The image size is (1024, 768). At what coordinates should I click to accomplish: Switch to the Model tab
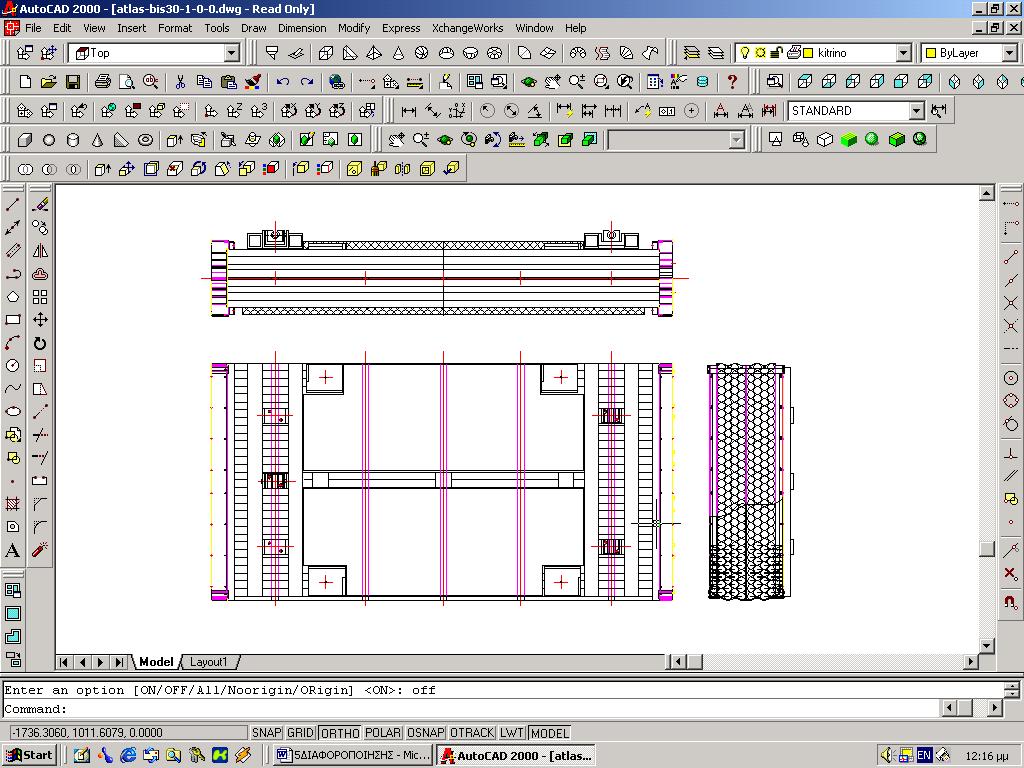pos(156,662)
